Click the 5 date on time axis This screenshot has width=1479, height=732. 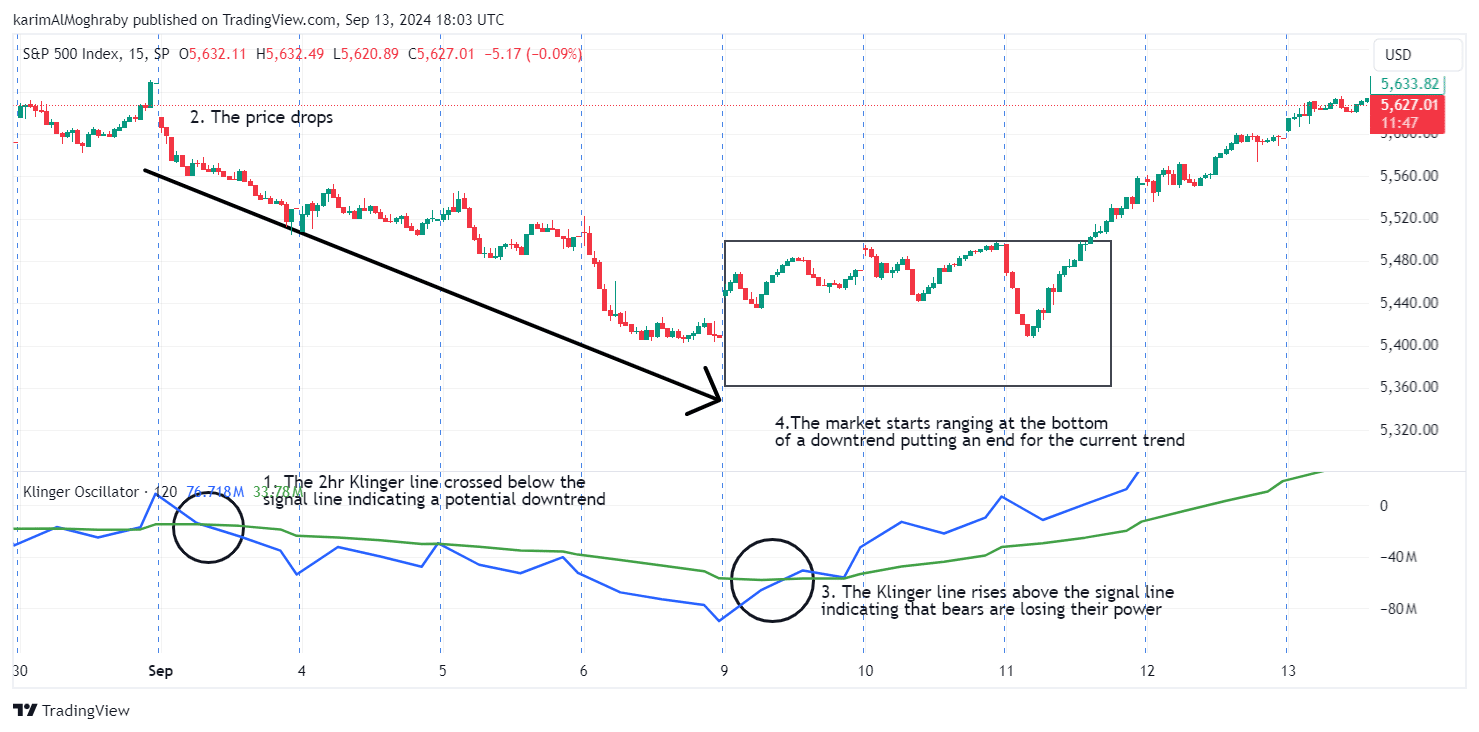click(x=441, y=671)
